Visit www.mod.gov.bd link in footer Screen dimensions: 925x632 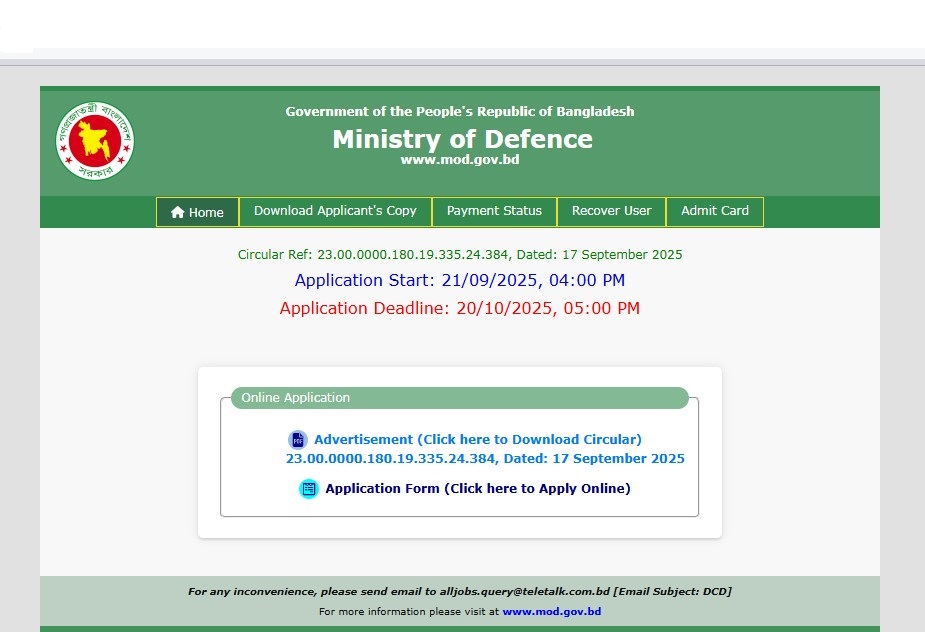pyautogui.click(x=551, y=611)
